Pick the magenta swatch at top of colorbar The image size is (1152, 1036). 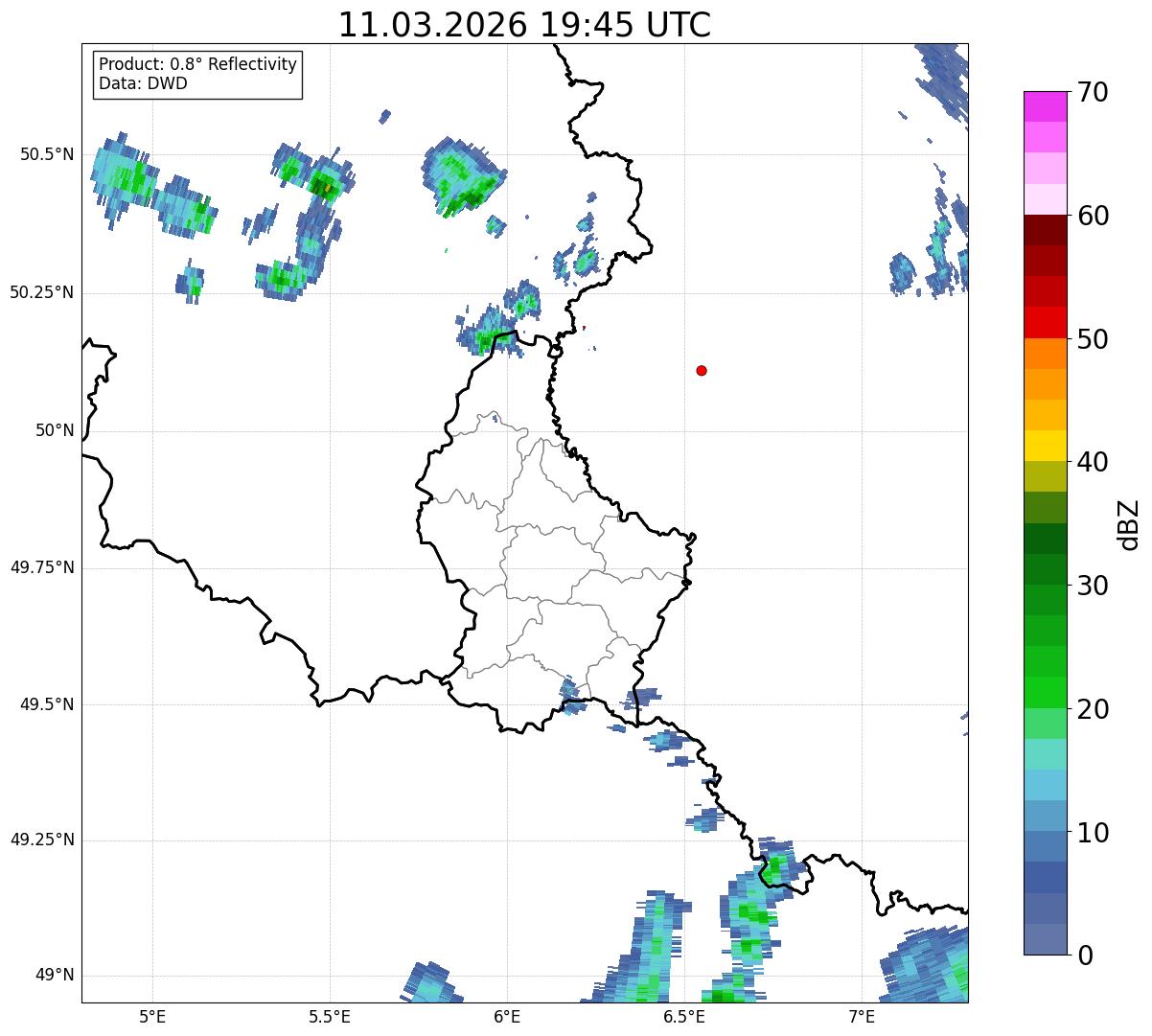click(1046, 106)
